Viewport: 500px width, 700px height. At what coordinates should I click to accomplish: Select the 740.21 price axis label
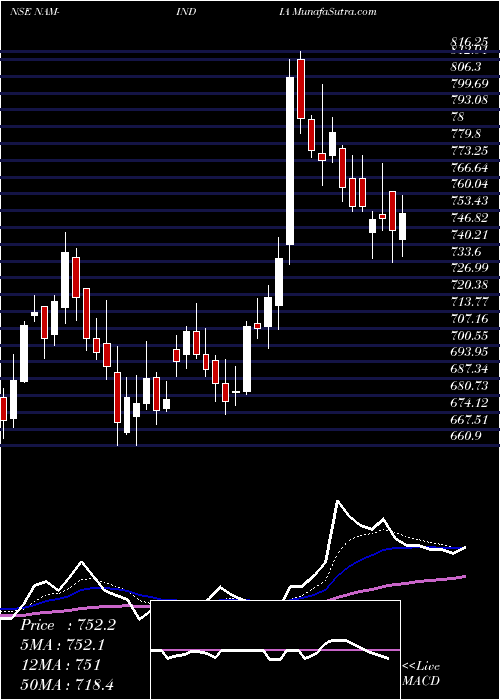click(470, 234)
